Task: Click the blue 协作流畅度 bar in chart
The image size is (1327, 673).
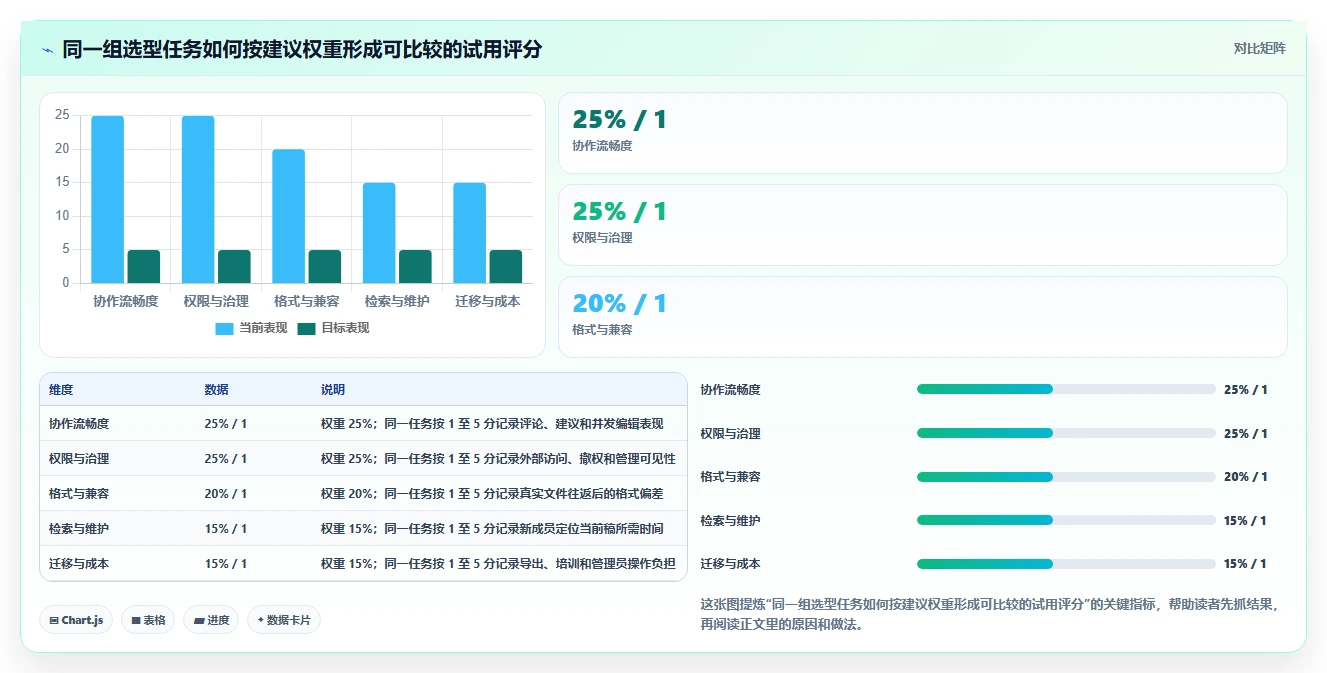Action: coord(108,199)
